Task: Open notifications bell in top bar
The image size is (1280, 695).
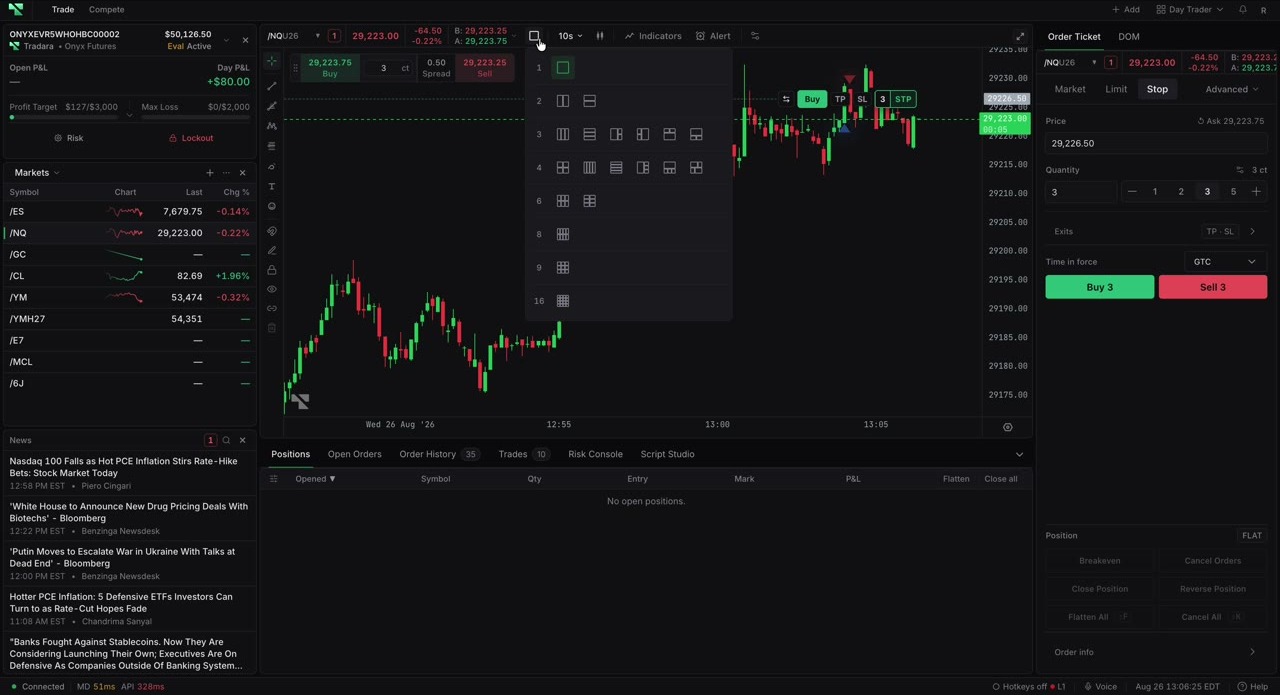Action: click(1243, 10)
